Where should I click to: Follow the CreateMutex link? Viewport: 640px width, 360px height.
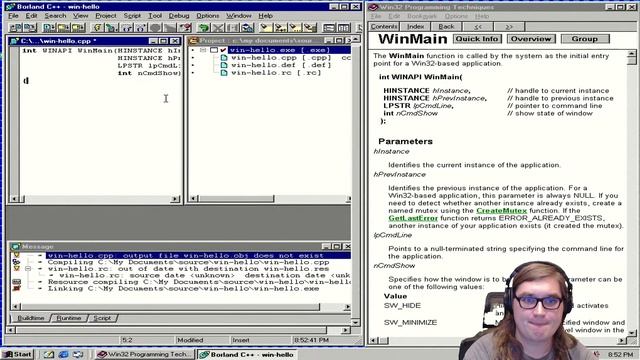[x=502, y=211]
